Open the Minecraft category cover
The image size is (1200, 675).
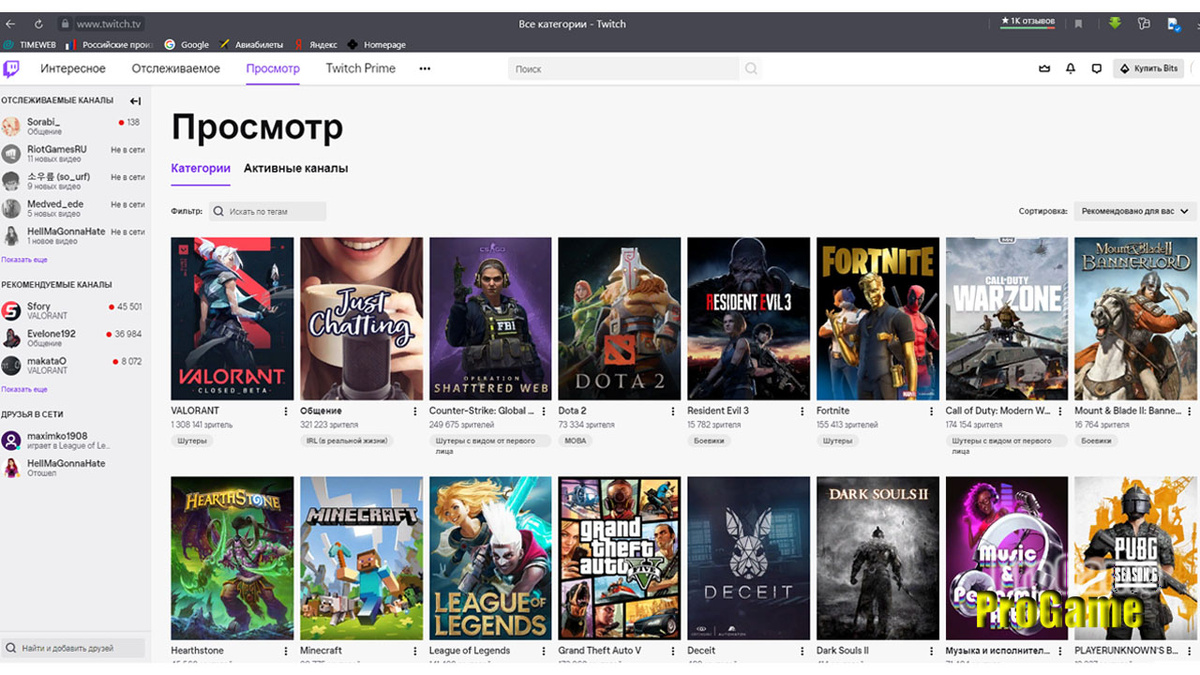[x=362, y=558]
